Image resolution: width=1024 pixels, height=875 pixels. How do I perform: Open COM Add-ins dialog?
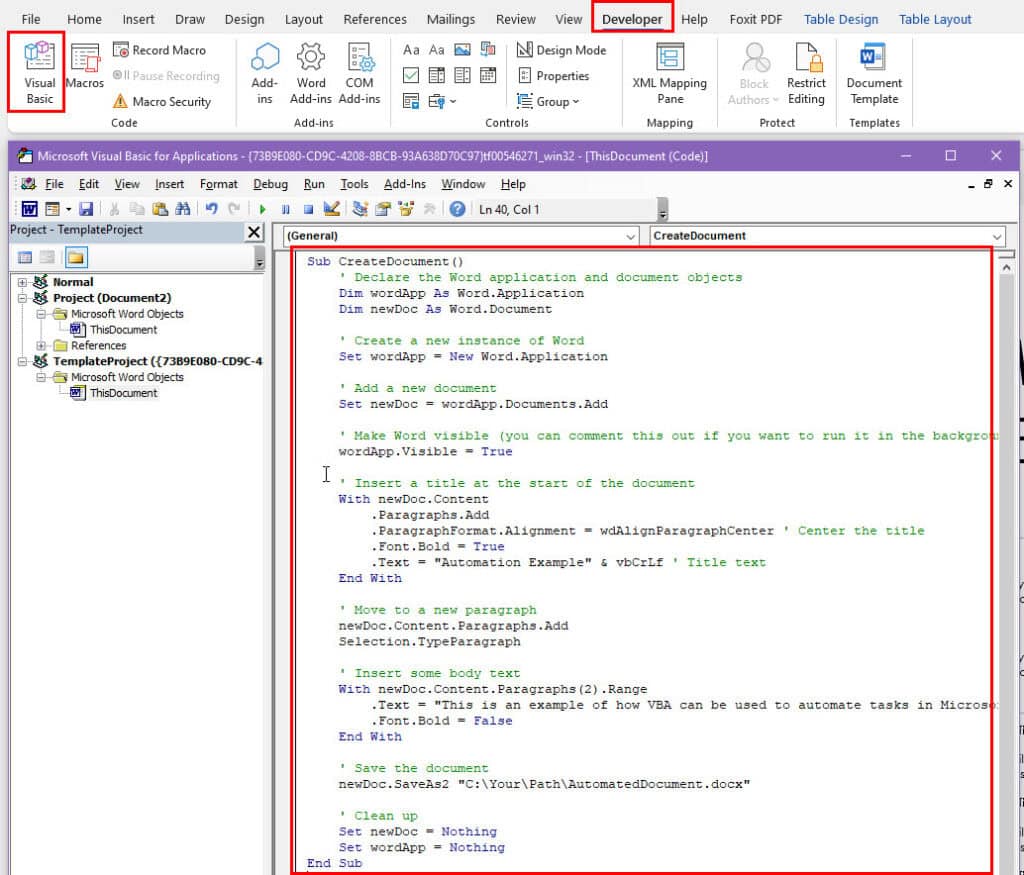(359, 73)
